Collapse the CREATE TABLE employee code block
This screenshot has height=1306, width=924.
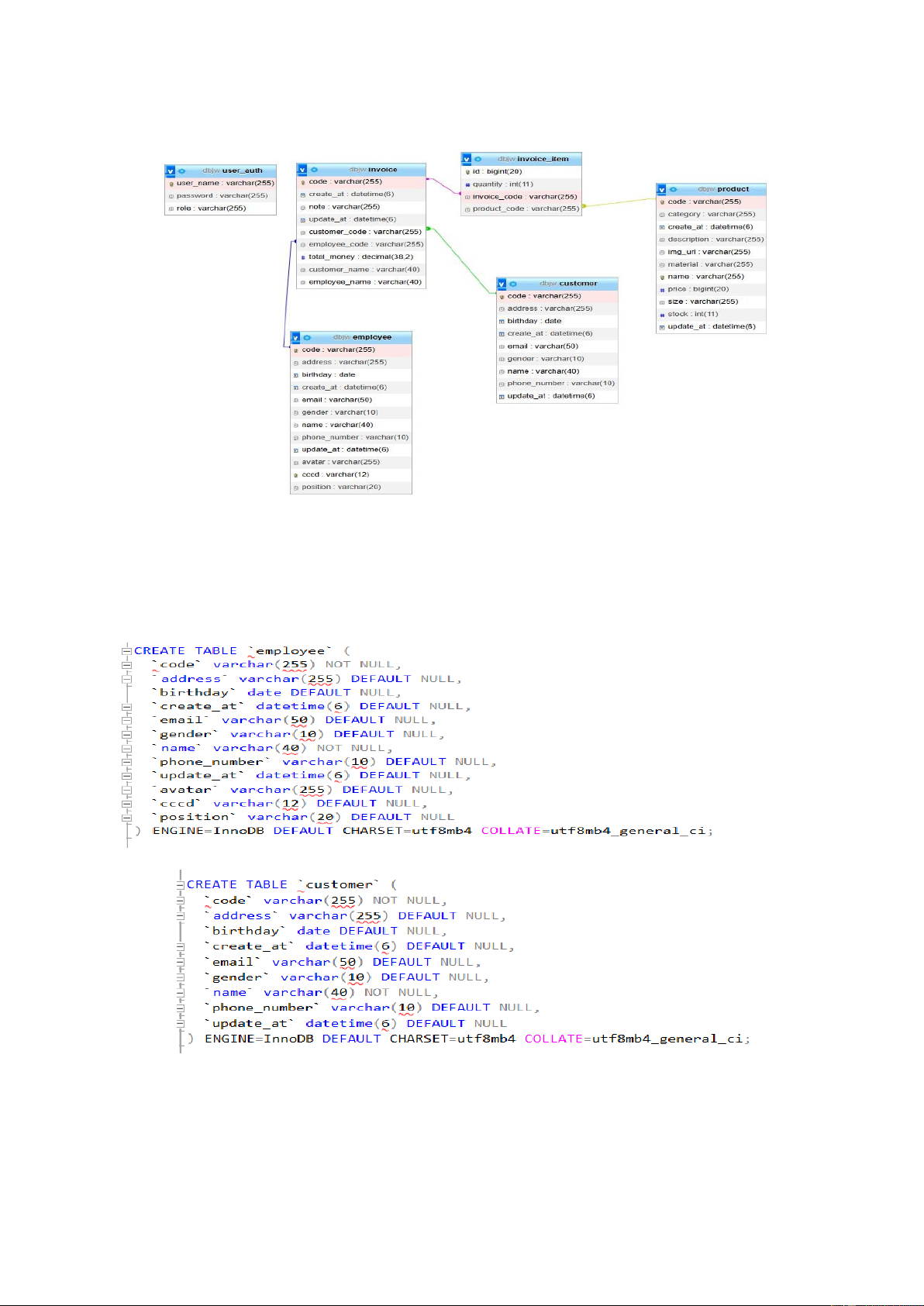click(126, 651)
